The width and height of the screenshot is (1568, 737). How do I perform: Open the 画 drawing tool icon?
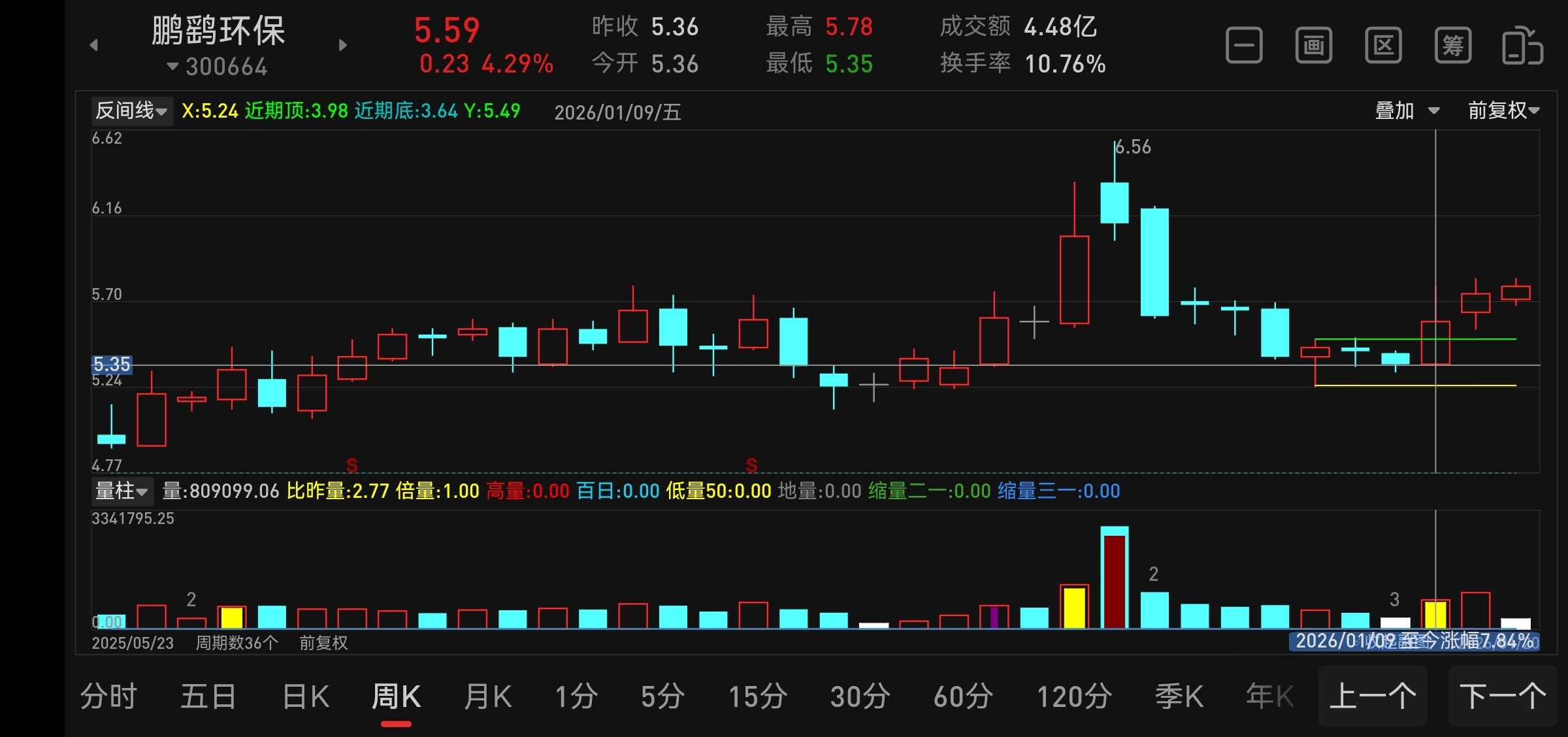point(1313,46)
